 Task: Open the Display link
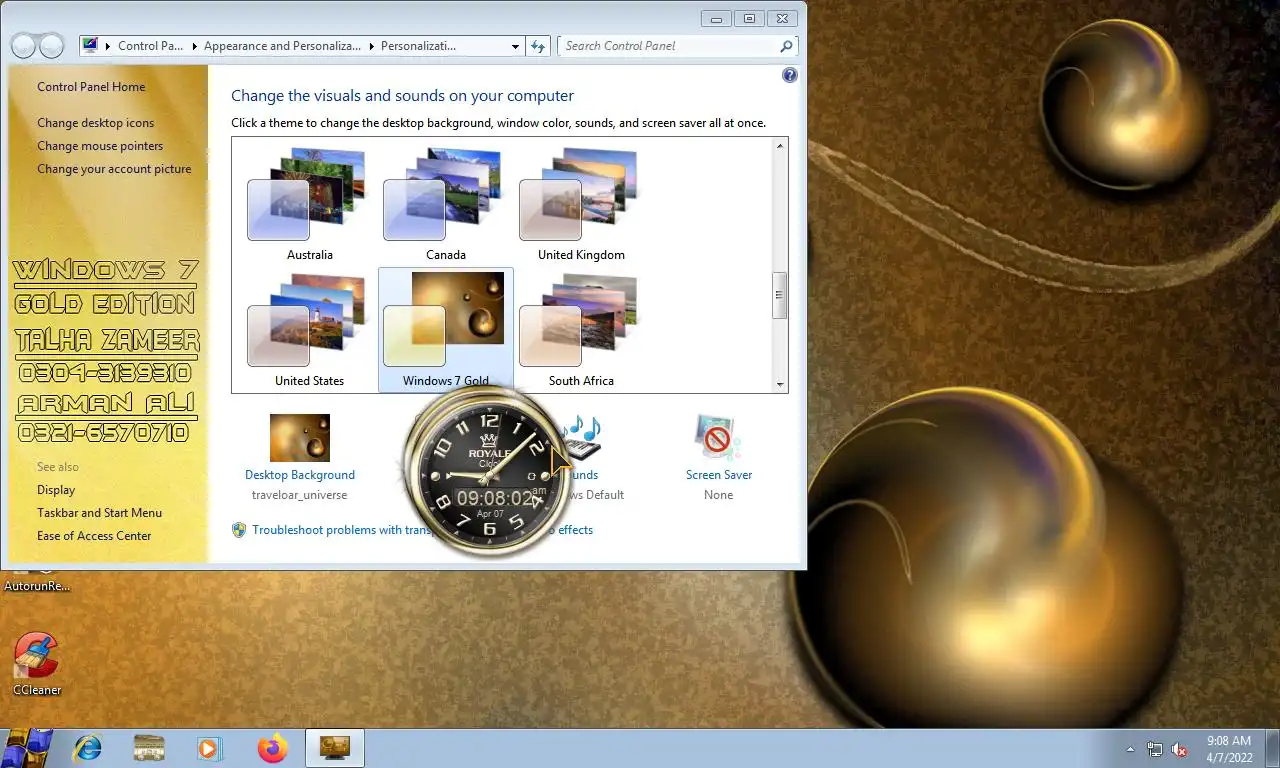point(56,490)
